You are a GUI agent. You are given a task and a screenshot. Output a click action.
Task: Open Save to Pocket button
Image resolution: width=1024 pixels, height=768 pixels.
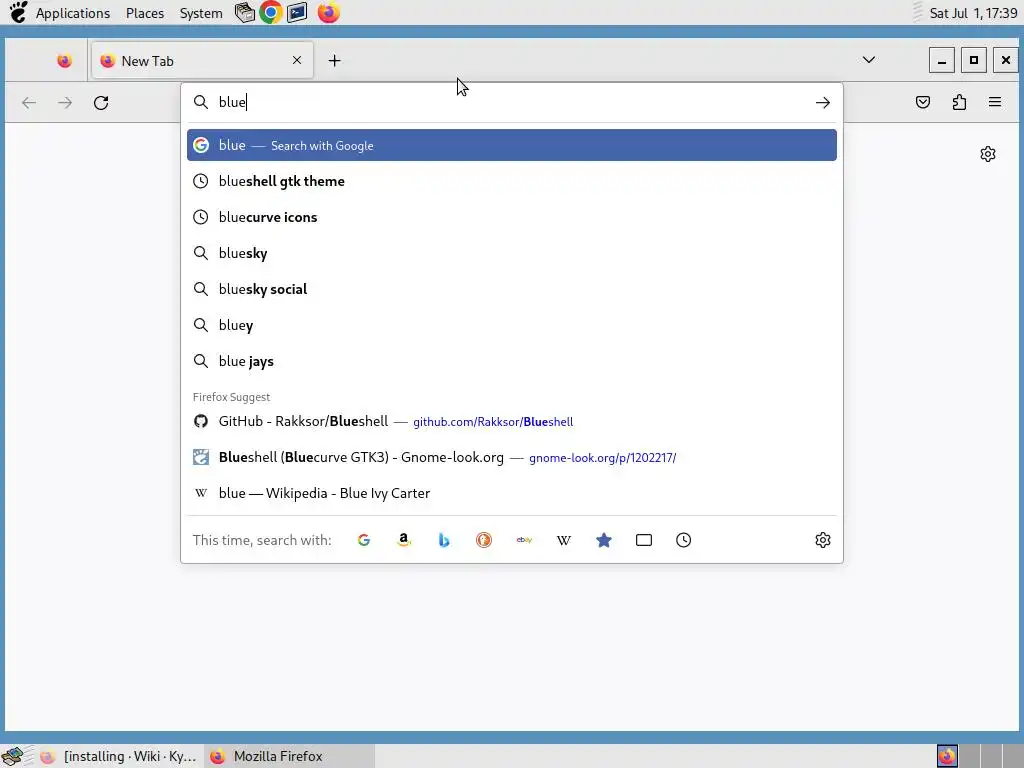(x=922, y=102)
